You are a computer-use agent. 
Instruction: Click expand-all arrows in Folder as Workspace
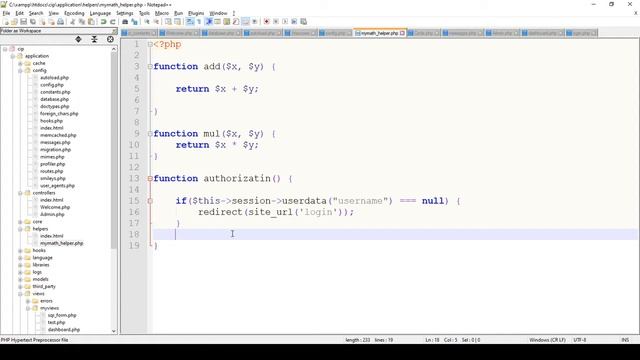pyautogui.click(x=78, y=39)
